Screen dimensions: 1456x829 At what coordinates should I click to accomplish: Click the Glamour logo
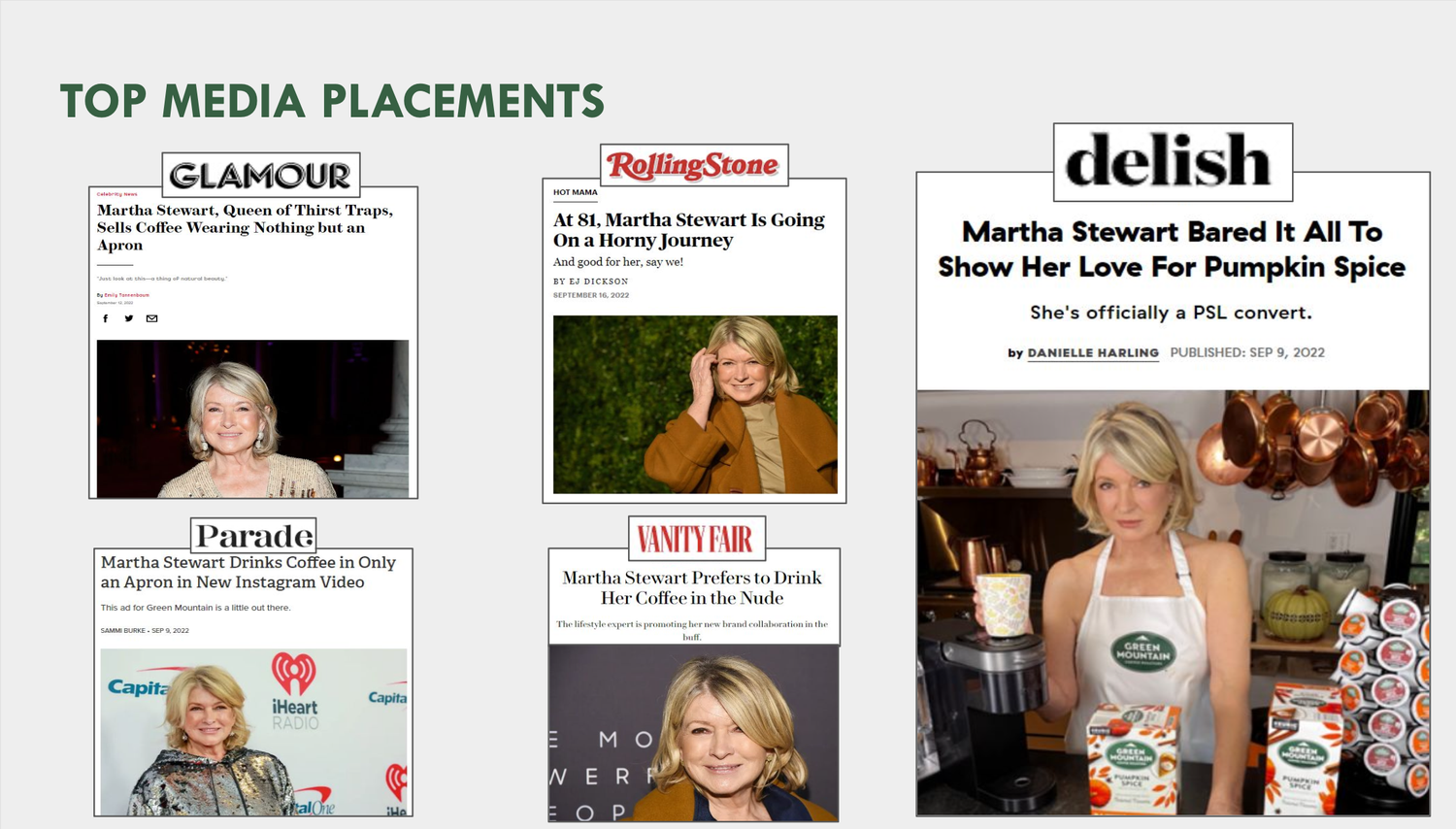coord(261,175)
